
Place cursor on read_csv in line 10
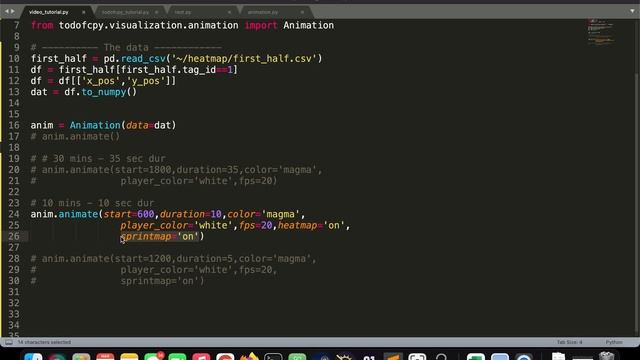pyautogui.click(x=143, y=59)
